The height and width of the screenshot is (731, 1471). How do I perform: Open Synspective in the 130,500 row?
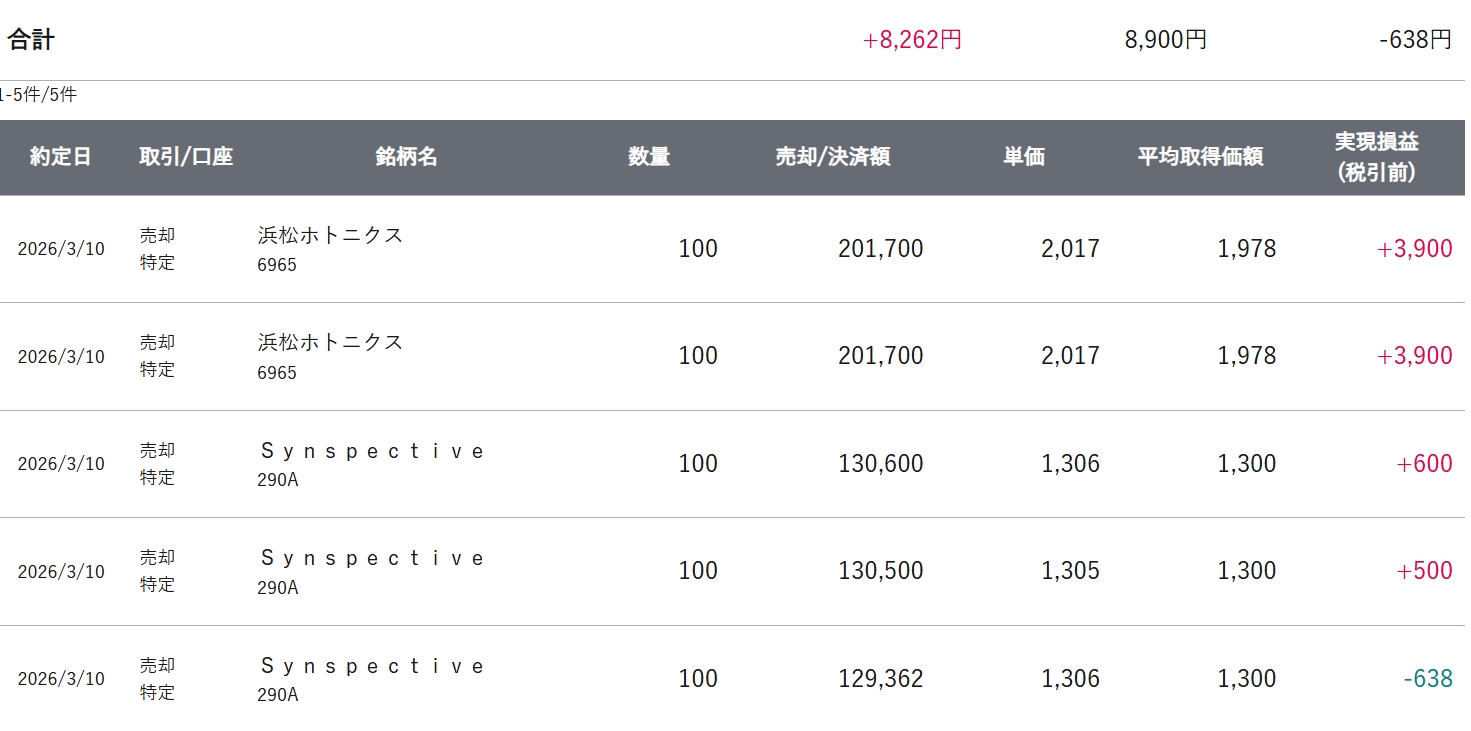pos(372,558)
